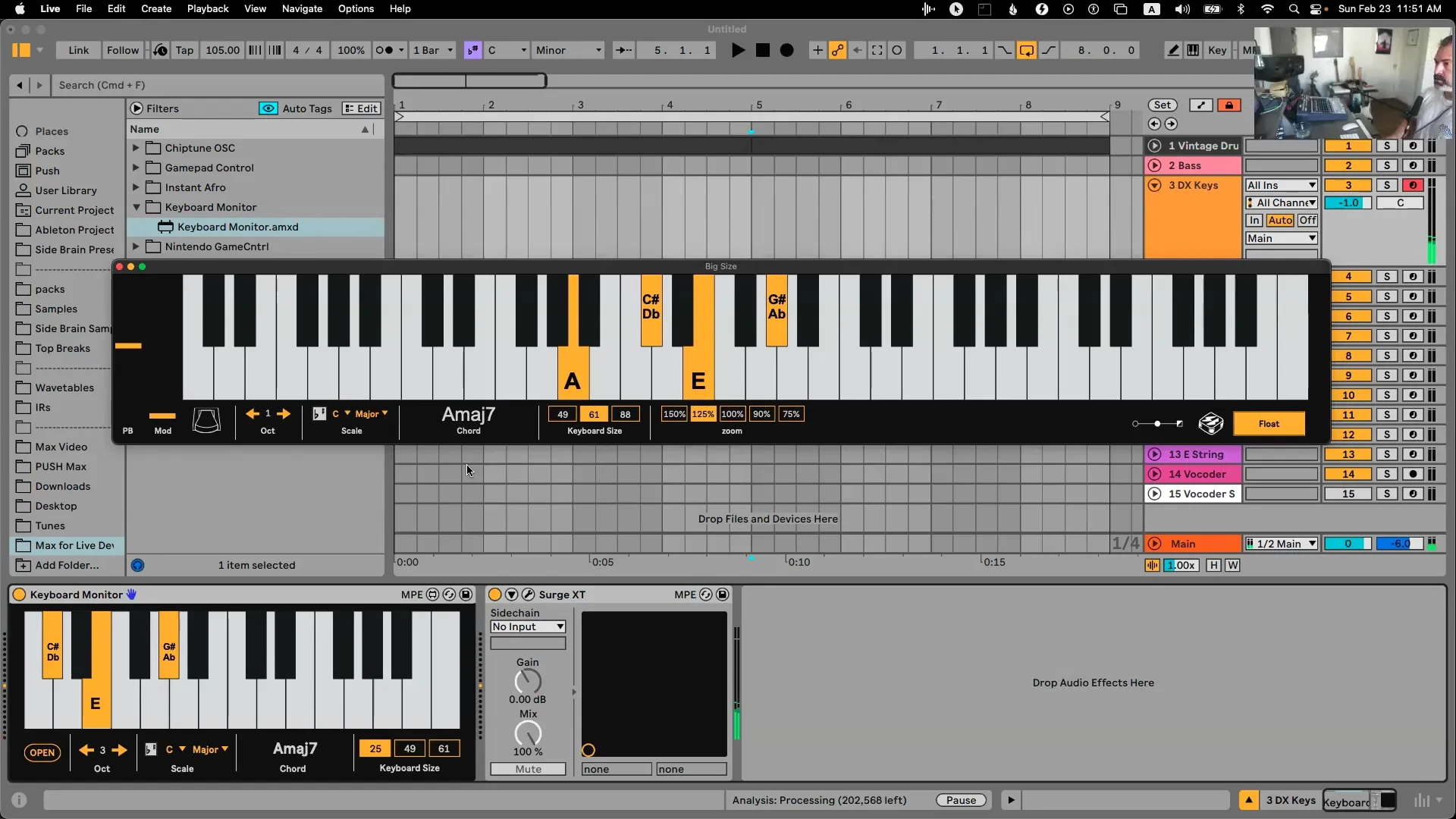This screenshot has width=1456, height=819.
Task: Open 1/2 Main output dropdown
Action: (x=1282, y=544)
